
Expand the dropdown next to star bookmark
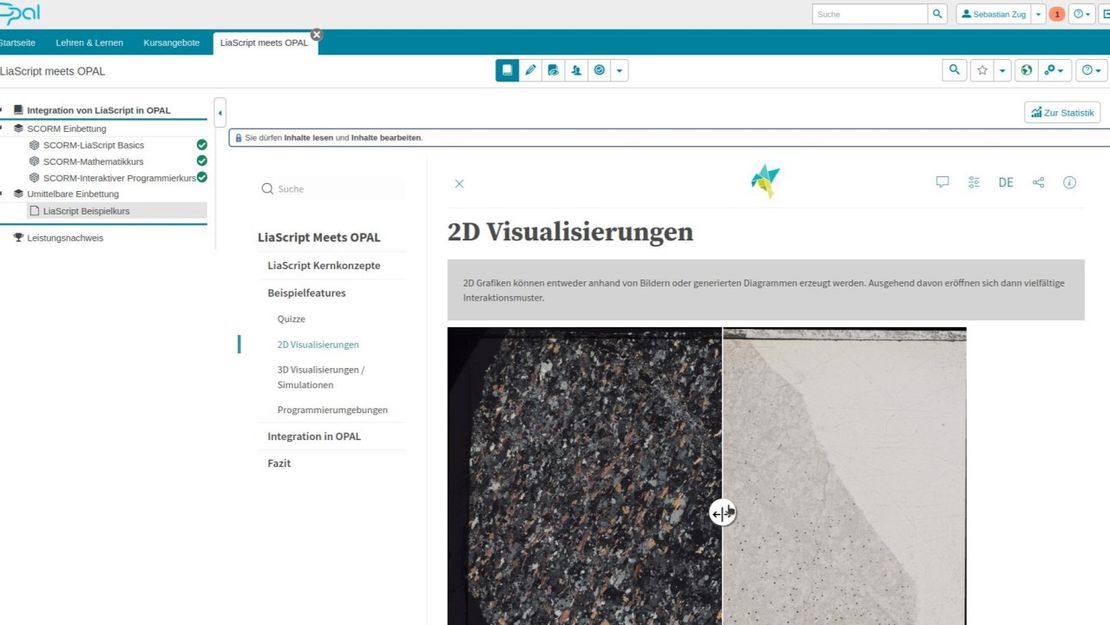(1002, 70)
